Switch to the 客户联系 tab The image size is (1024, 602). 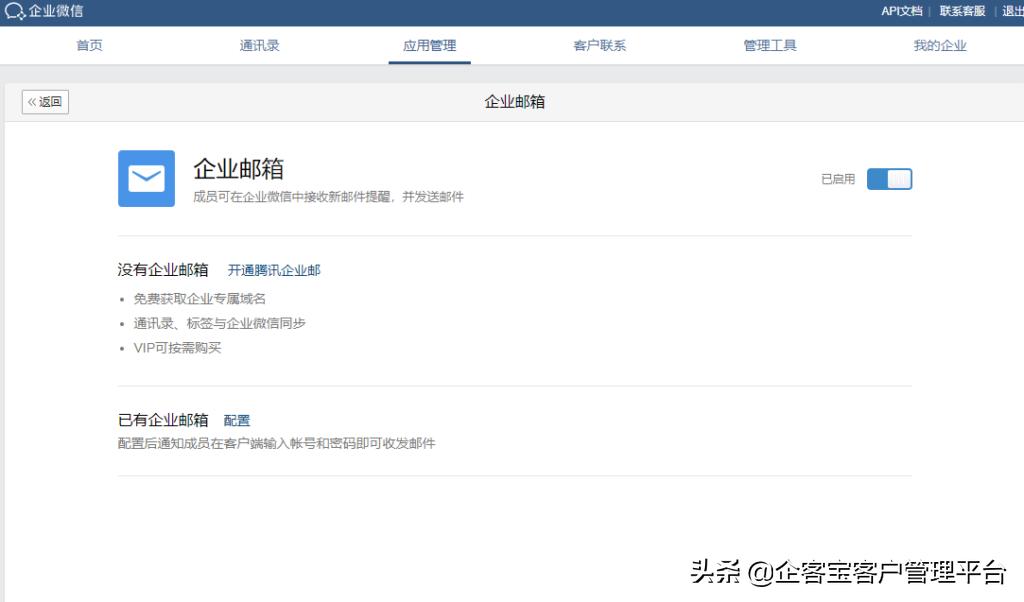tap(599, 44)
